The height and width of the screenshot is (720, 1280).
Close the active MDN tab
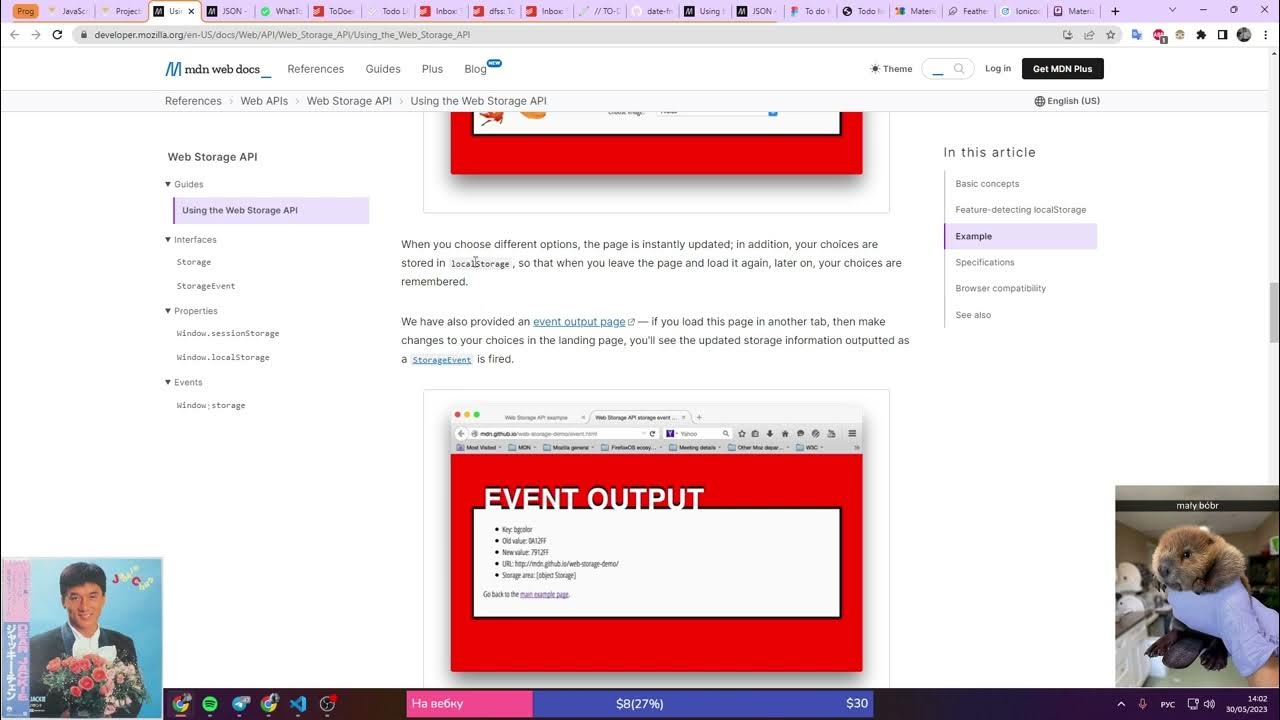tap(191, 11)
